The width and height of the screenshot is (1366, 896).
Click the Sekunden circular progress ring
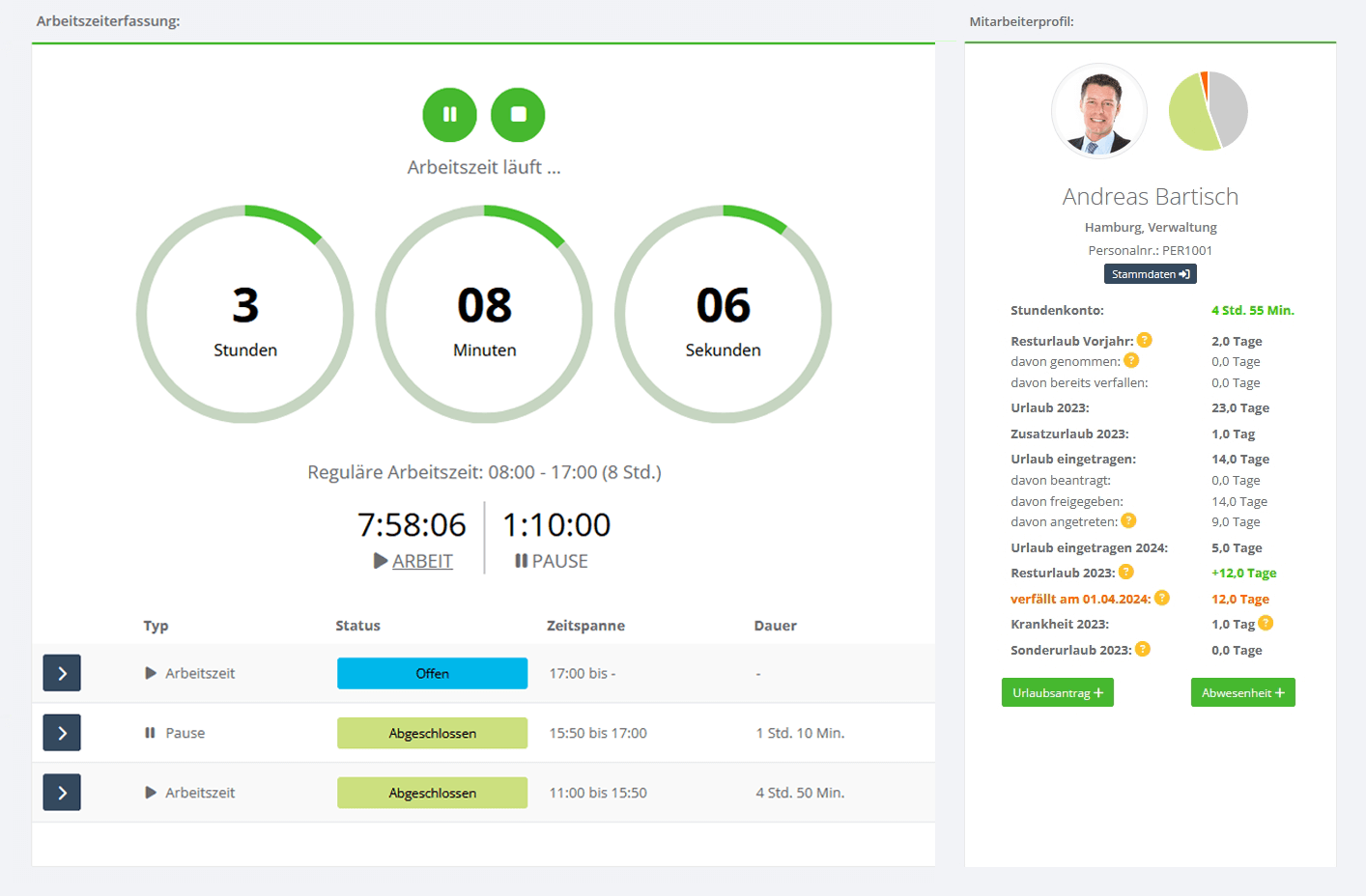pyautogui.click(x=724, y=314)
